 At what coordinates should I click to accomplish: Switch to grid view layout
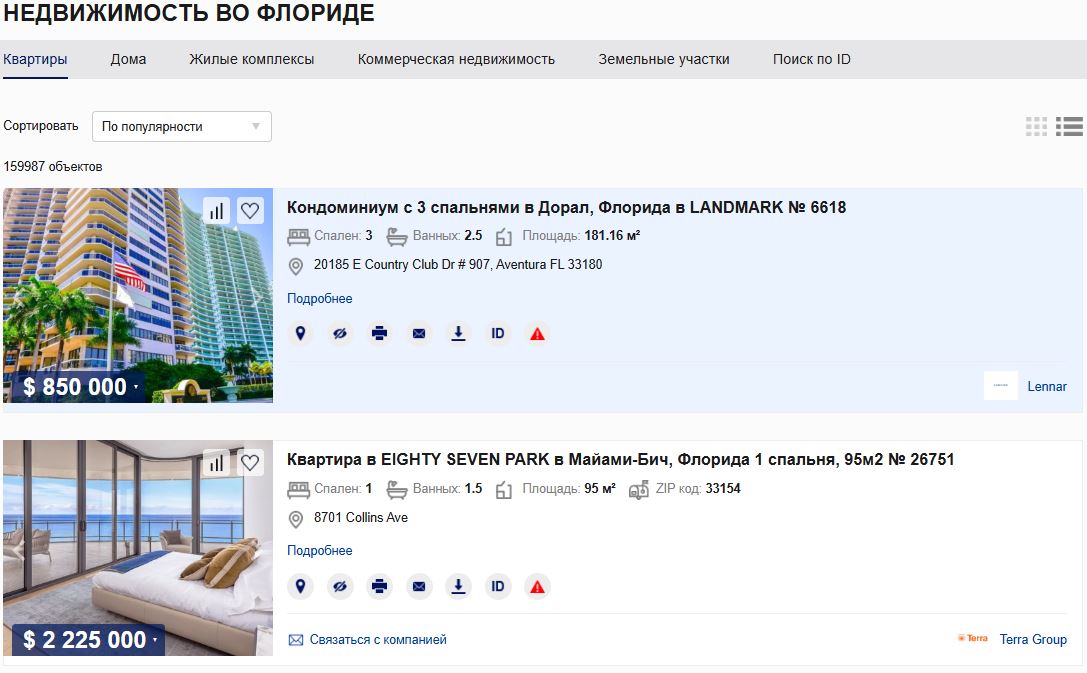coord(1036,126)
